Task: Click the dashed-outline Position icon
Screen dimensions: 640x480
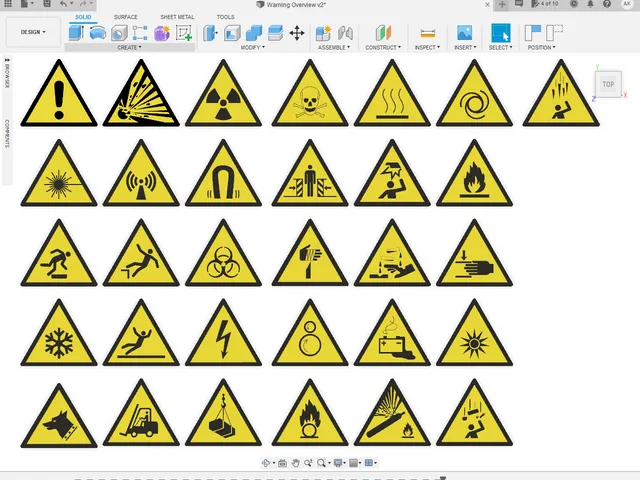Action: click(x=554, y=33)
